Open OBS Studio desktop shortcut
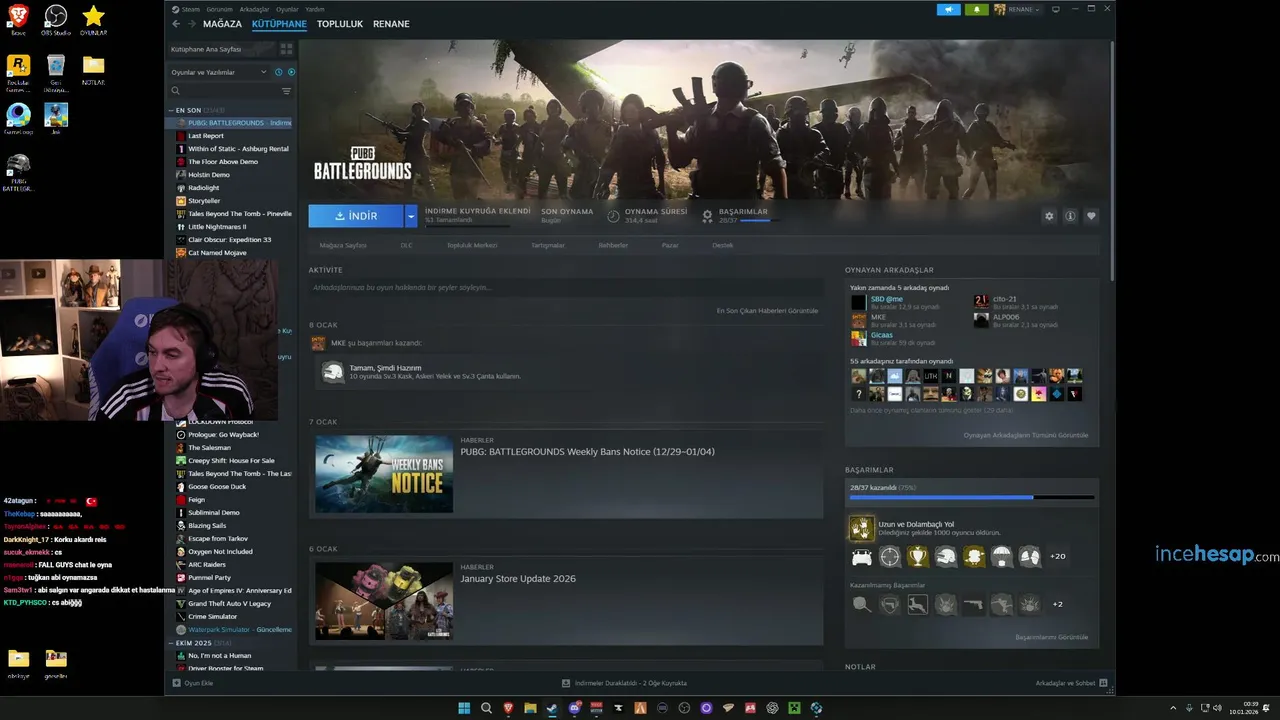This screenshot has height=720, width=1280. pos(56,20)
